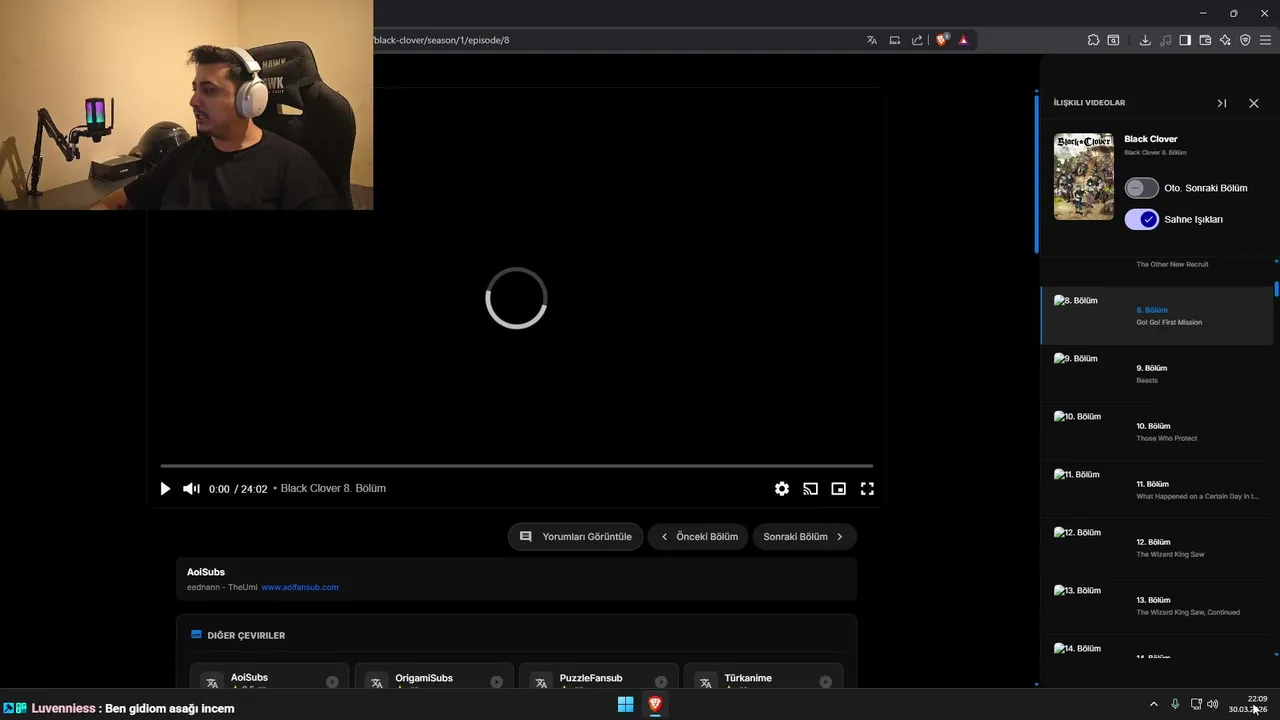Open browser downloads

[x=1145, y=40]
